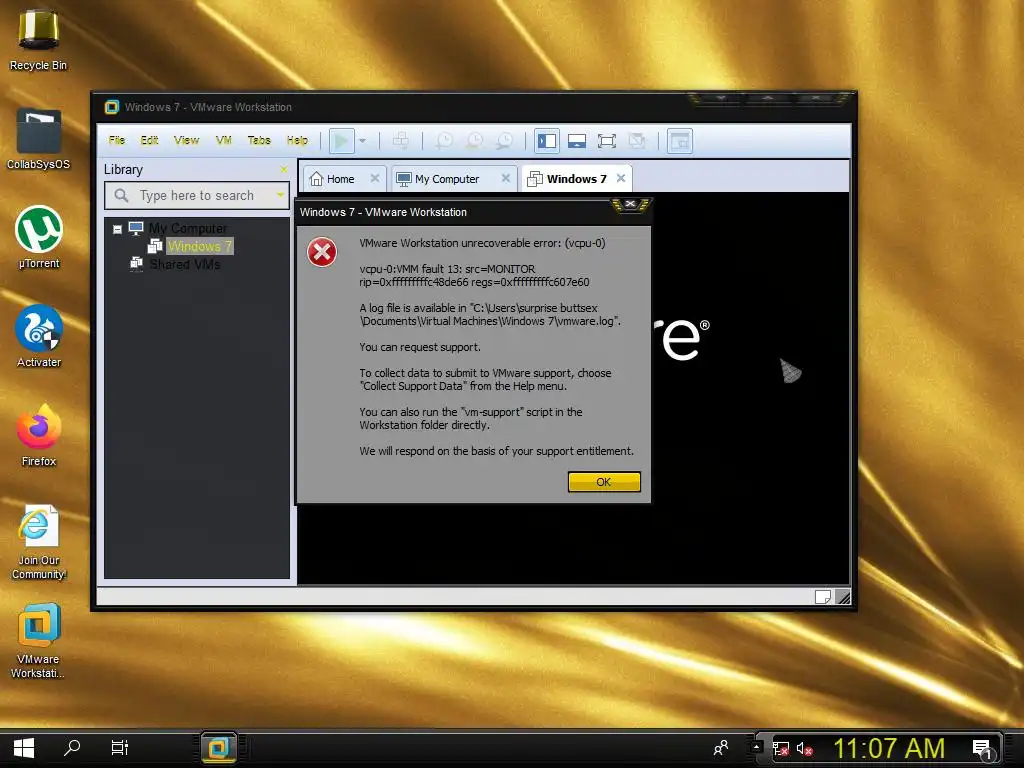Click OK in the error dialog
1024x768 pixels.
click(604, 482)
